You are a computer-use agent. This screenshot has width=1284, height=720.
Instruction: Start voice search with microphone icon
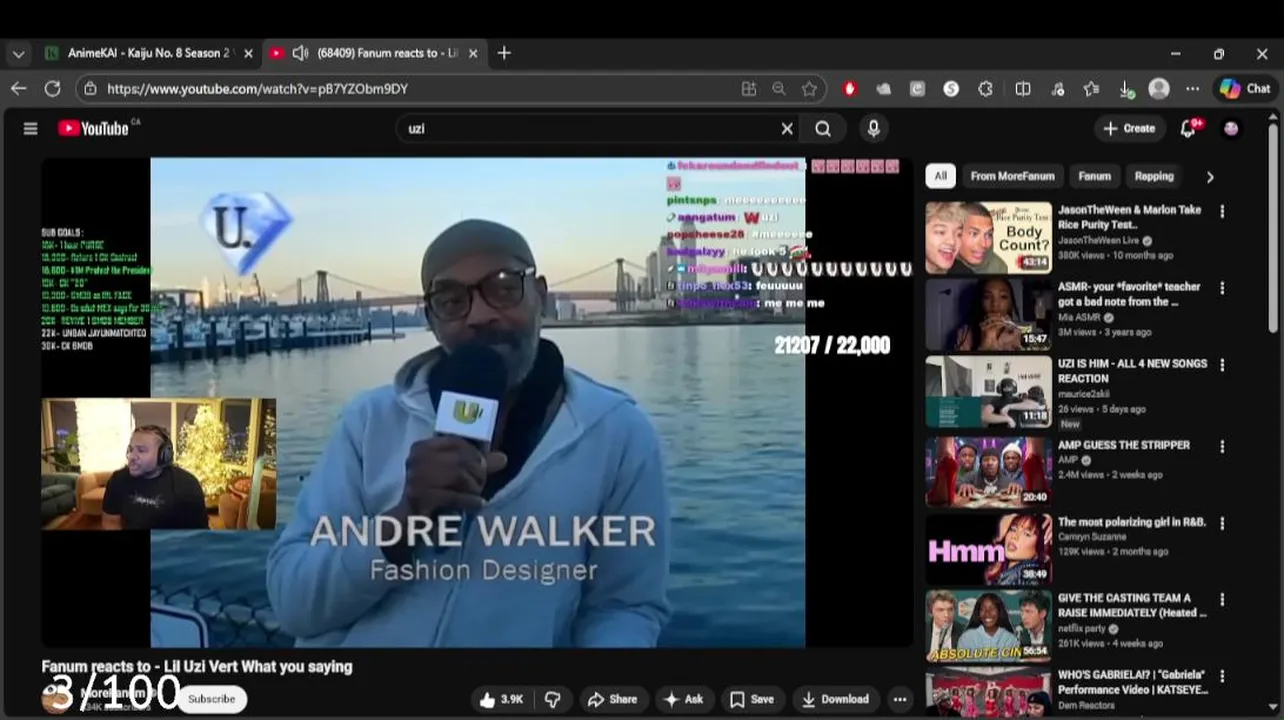click(873, 128)
